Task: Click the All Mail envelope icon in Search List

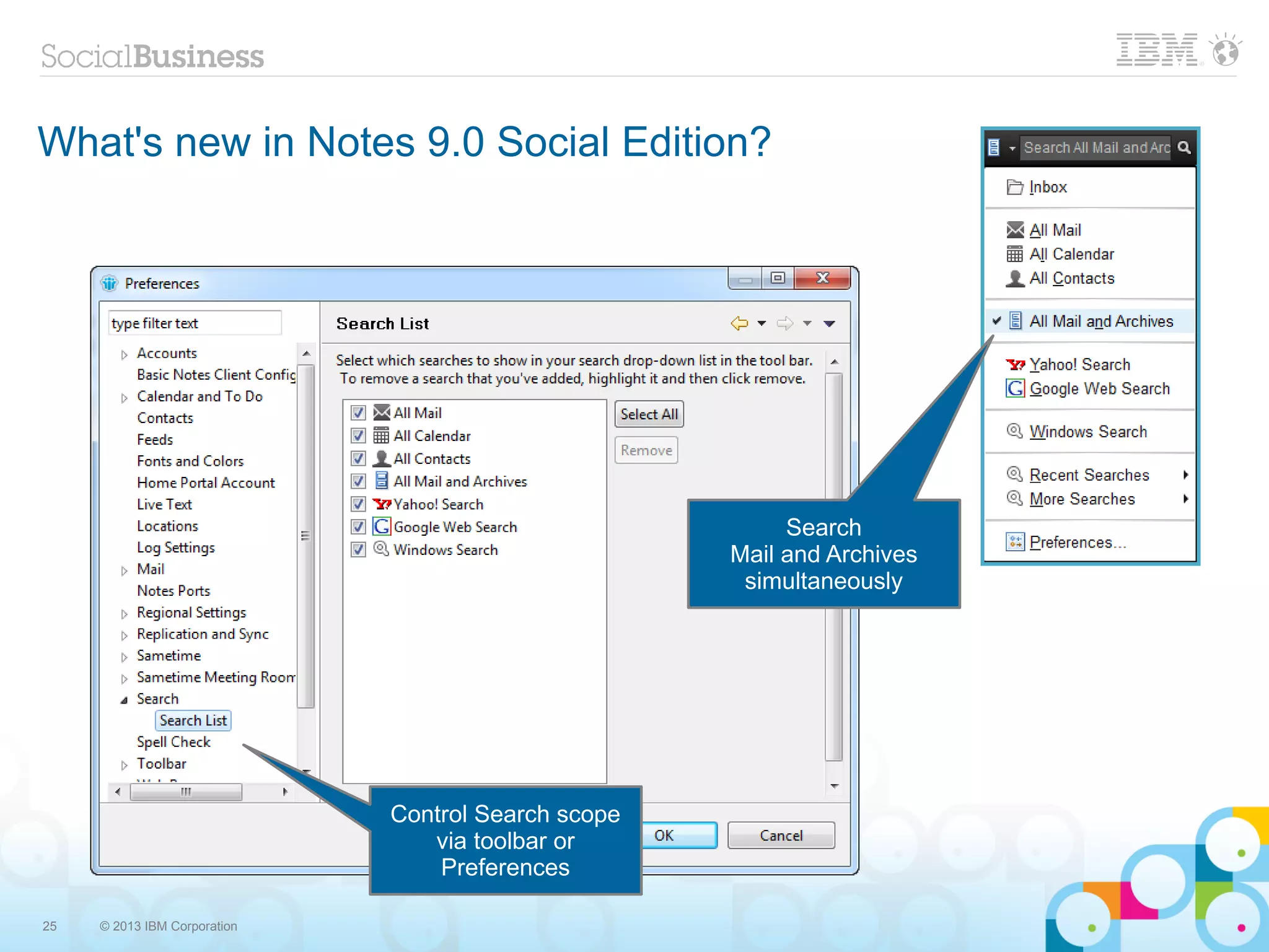Action: 382,413
